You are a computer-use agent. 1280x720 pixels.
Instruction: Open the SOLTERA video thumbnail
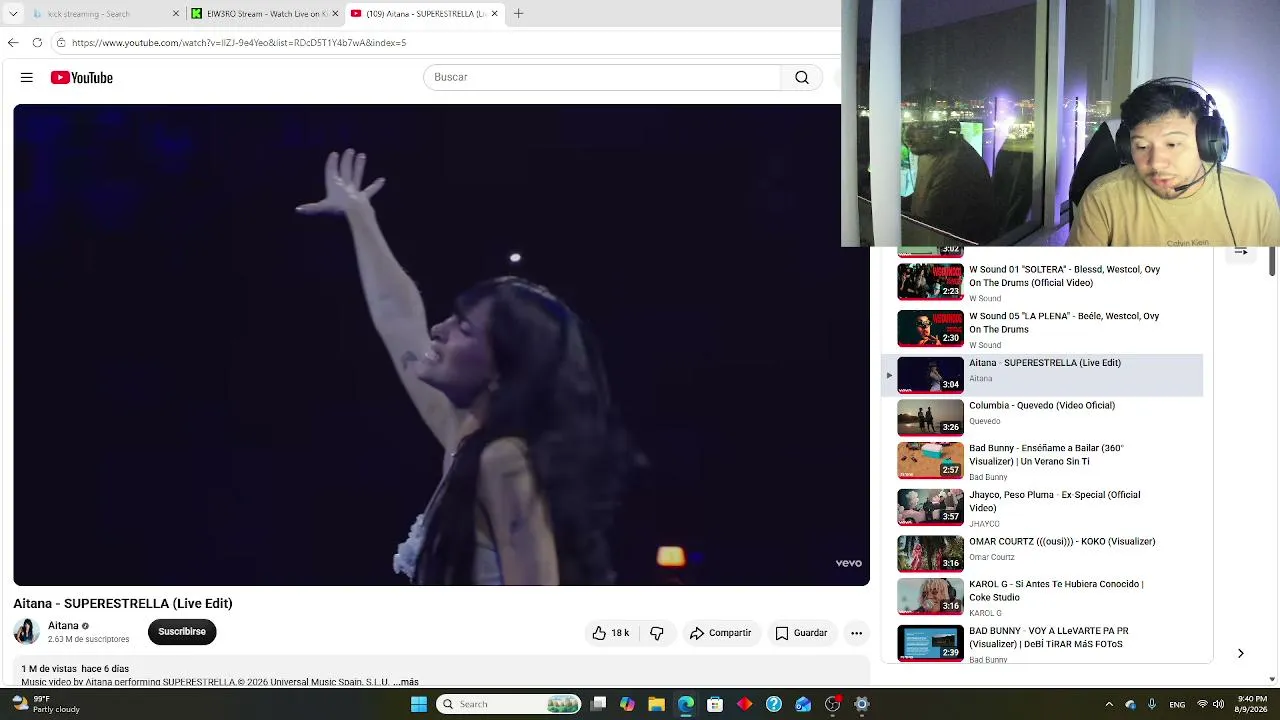930,282
